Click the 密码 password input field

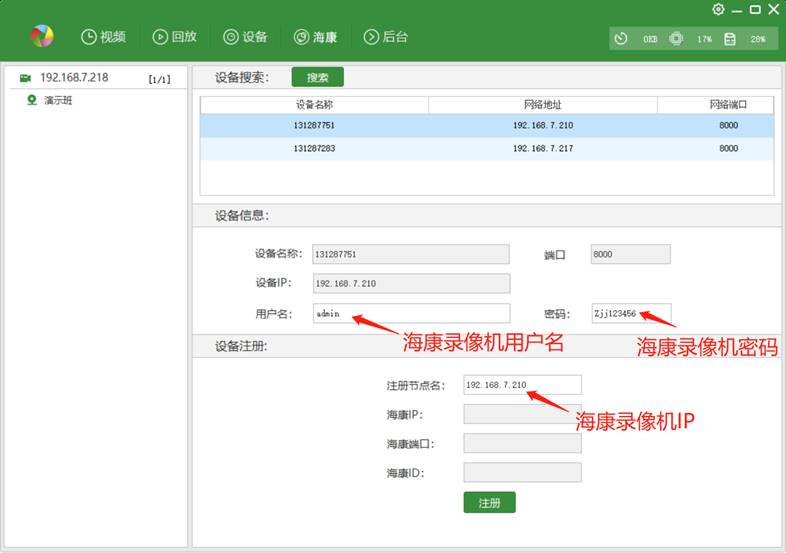point(630,313)
